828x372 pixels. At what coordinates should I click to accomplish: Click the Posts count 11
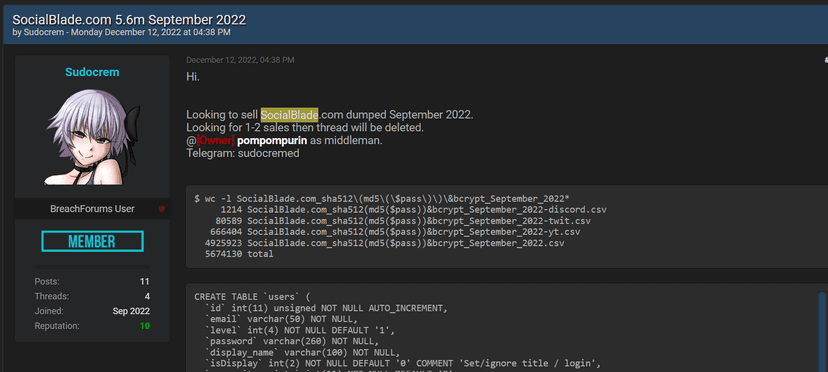coord(145,282)
